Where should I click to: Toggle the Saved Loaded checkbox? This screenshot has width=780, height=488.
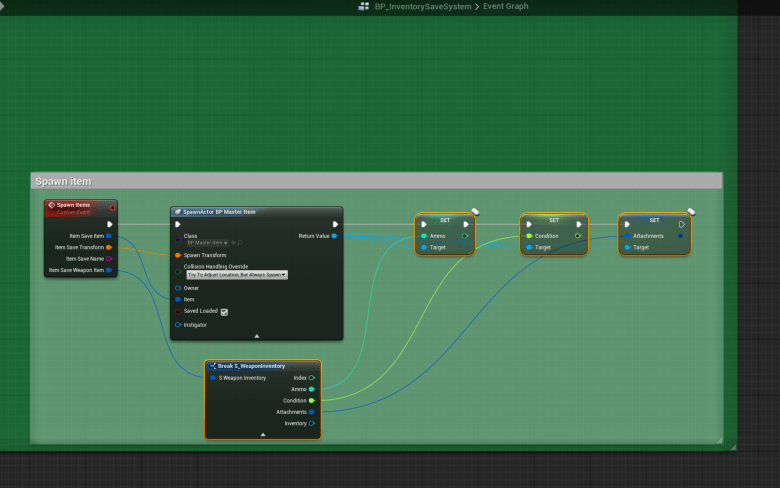(x=224, y=311)
